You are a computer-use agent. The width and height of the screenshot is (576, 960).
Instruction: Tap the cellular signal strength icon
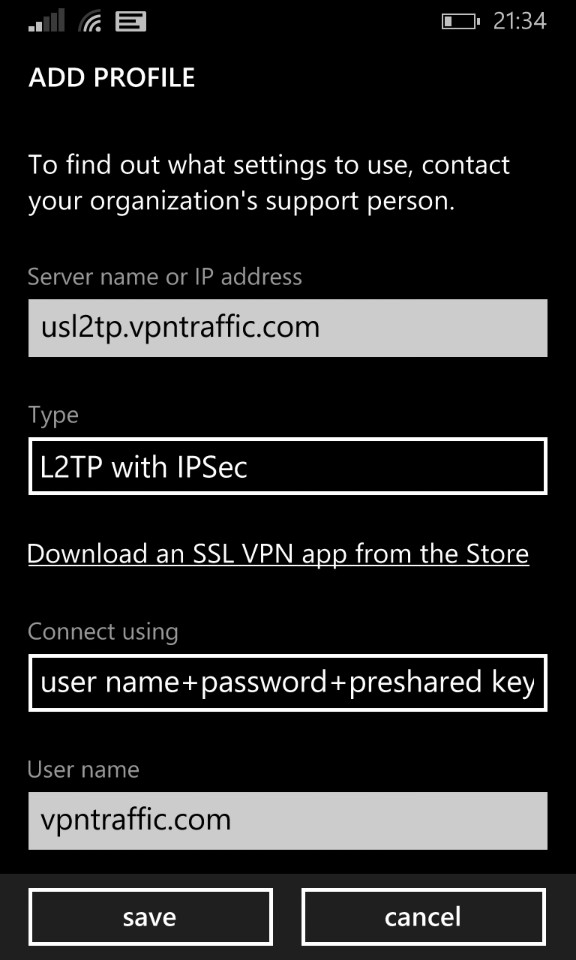point(47,21)
